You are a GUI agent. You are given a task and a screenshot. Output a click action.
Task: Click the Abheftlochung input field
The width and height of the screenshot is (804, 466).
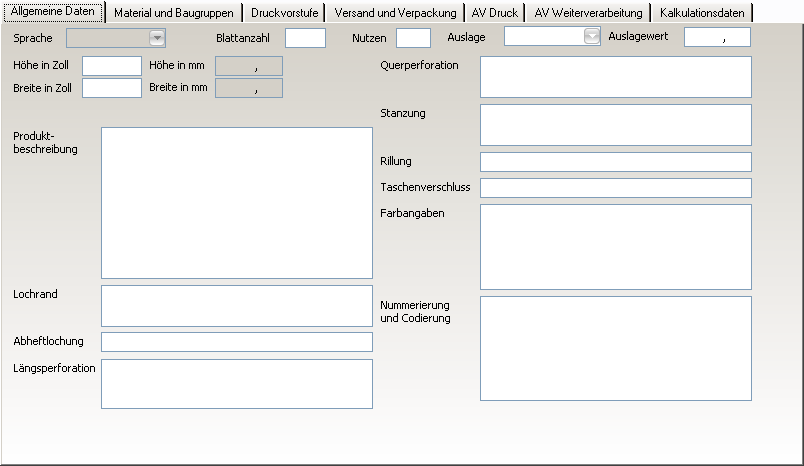pos(236,342)
